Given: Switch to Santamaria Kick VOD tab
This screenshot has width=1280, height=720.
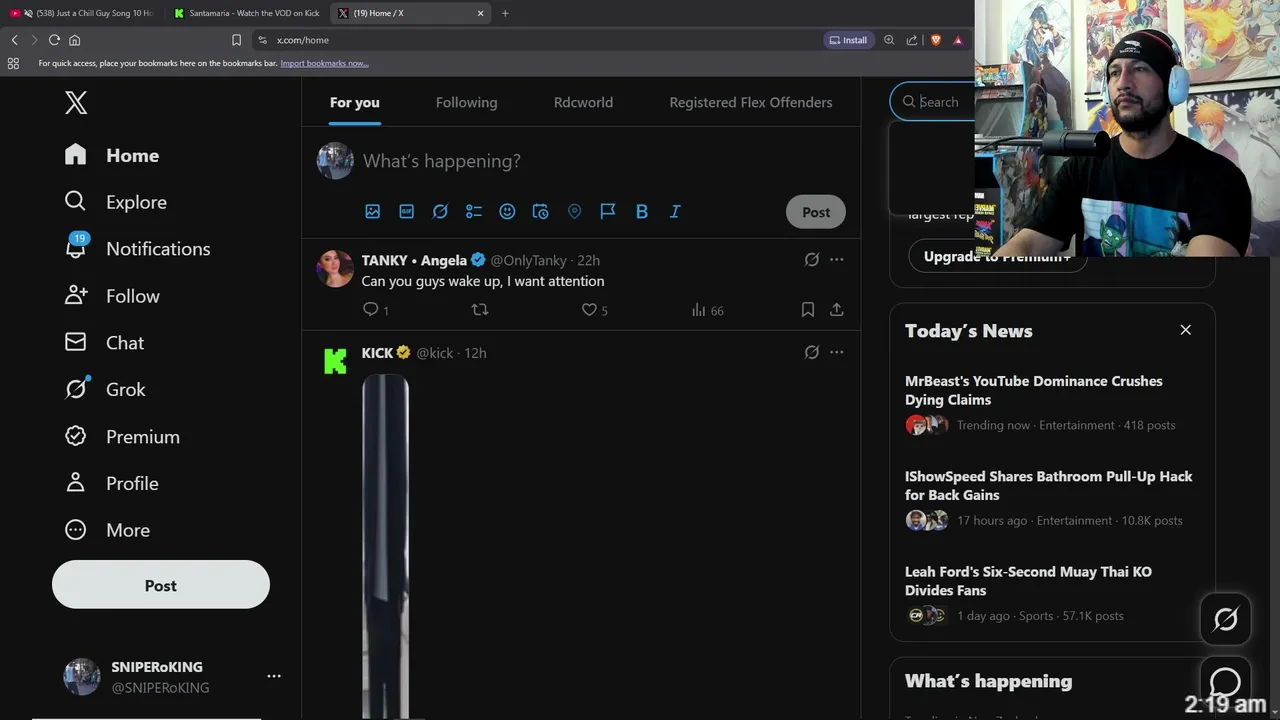Looking at the screenshot, I should click(248, 13).
